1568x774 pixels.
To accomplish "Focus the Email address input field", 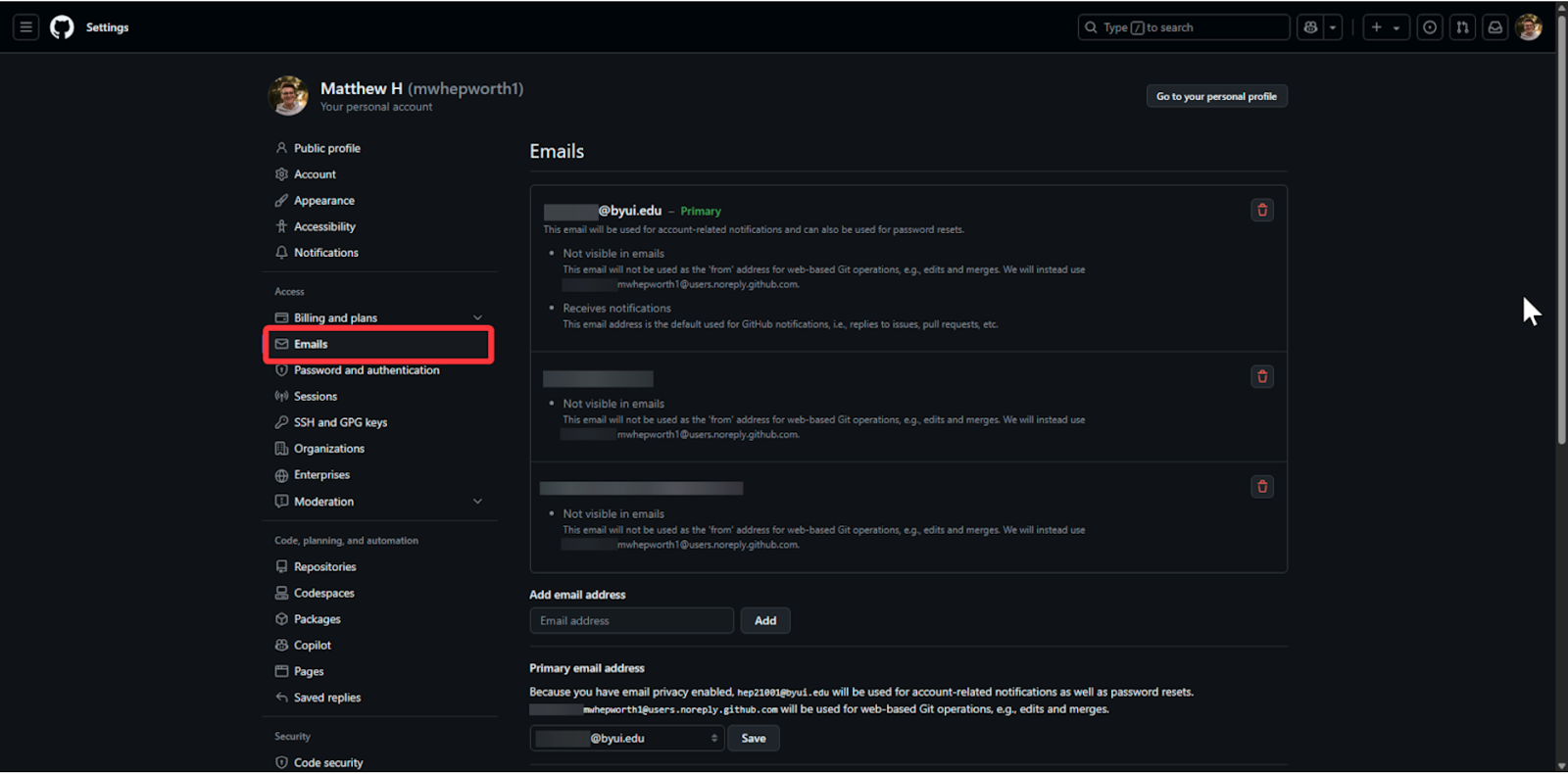I will click(631, 621).
